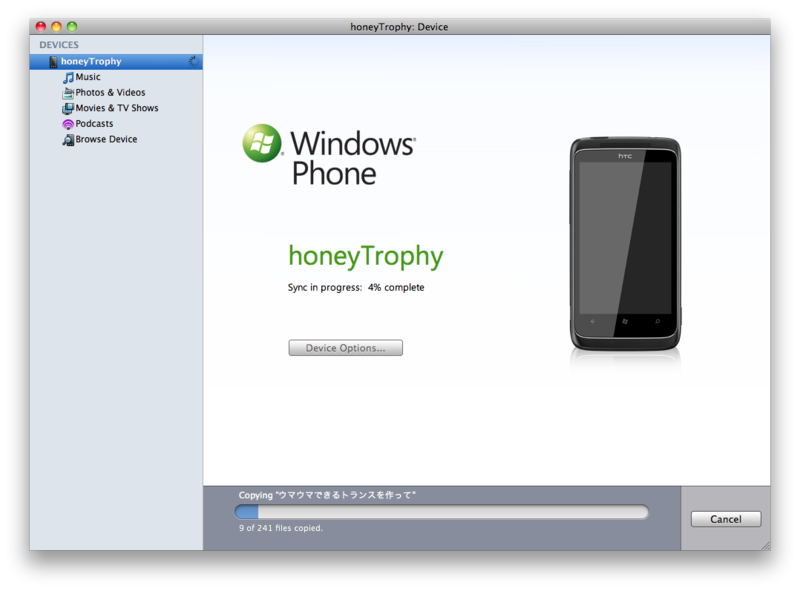Viewport: 800px width, 591px height.
Task: Click the Music note icon
Action: (68, 78)
